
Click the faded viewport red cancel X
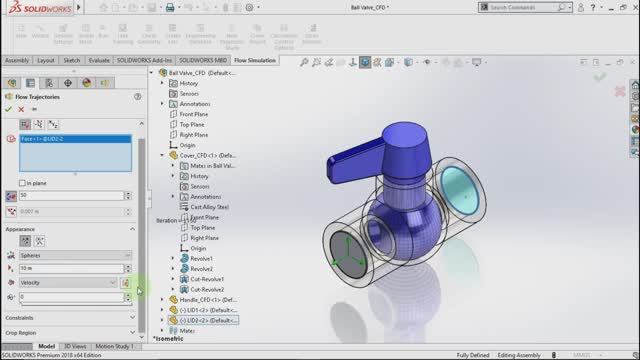coord(620,91)
